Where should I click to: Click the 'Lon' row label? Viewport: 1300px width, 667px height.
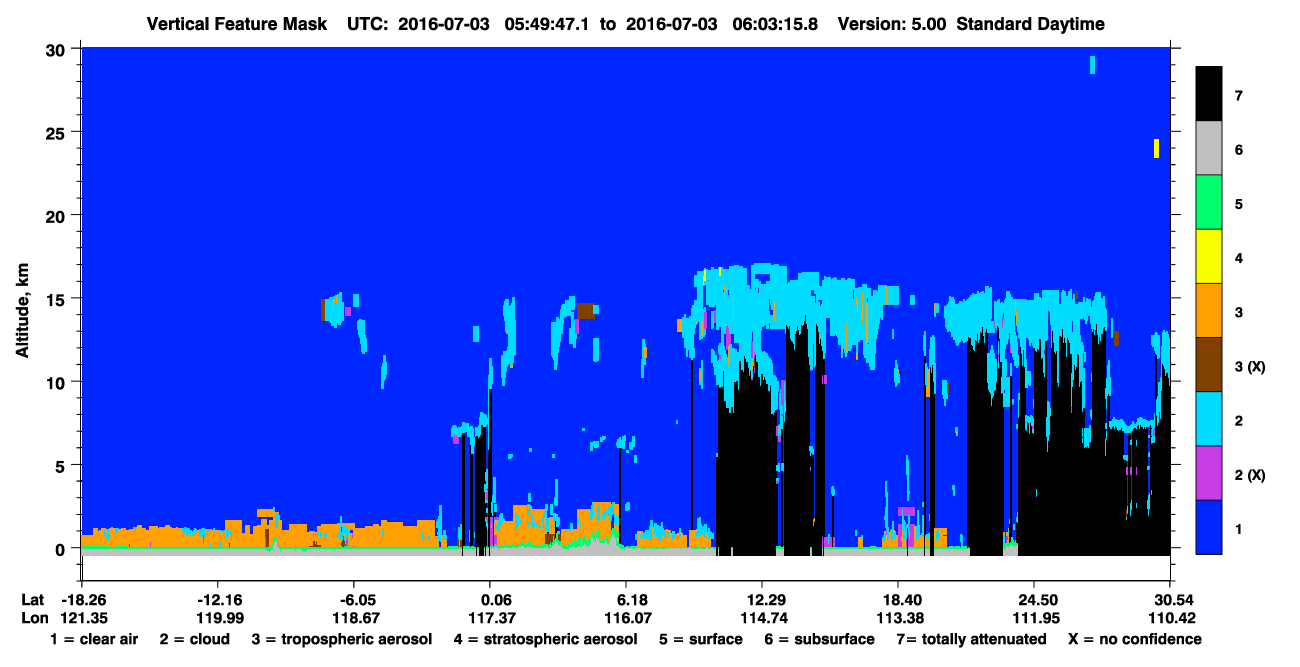point(33,617)
